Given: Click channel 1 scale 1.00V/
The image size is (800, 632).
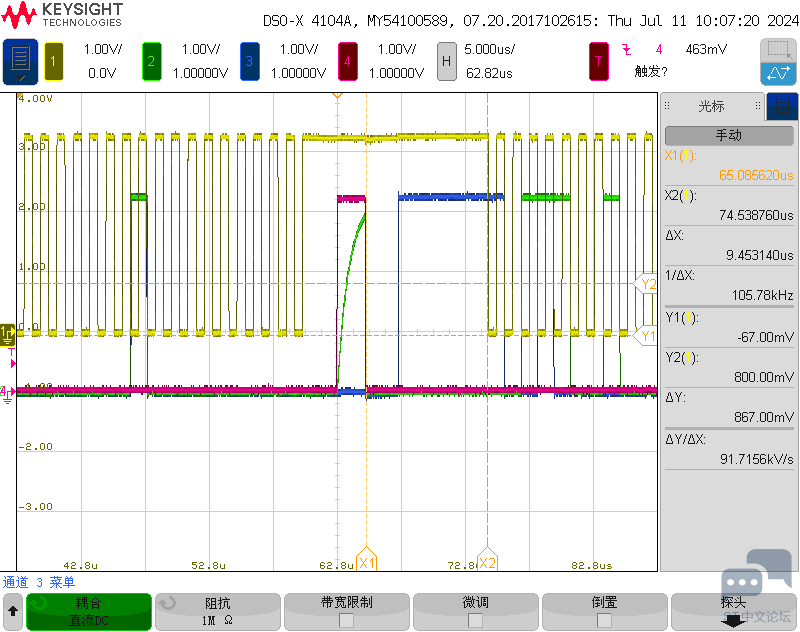Looking at the screenshot, I should coord(103,49).
